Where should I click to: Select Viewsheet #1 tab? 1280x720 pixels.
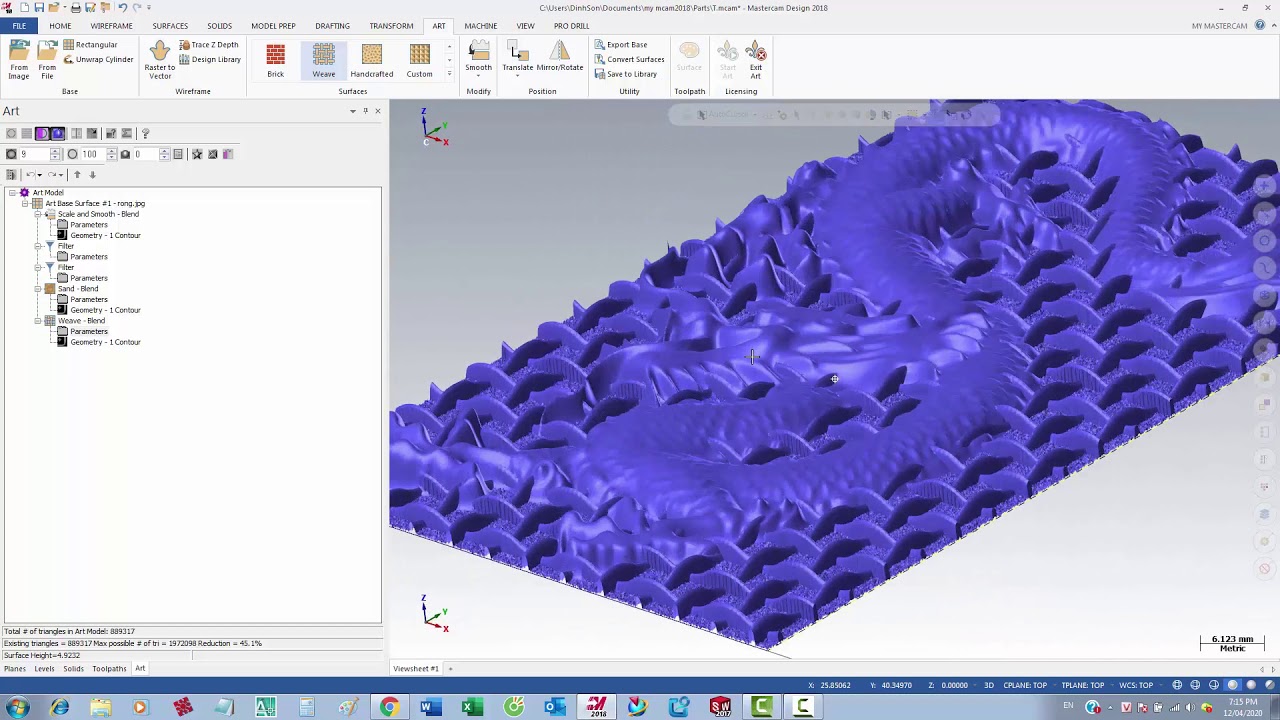coord(416,668)
